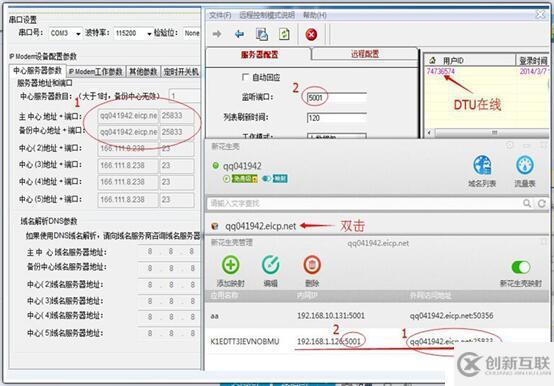Screen dimensions: 554x386
Task: Select the IP Modem工作参数 tab
Action: coord(95,72)
